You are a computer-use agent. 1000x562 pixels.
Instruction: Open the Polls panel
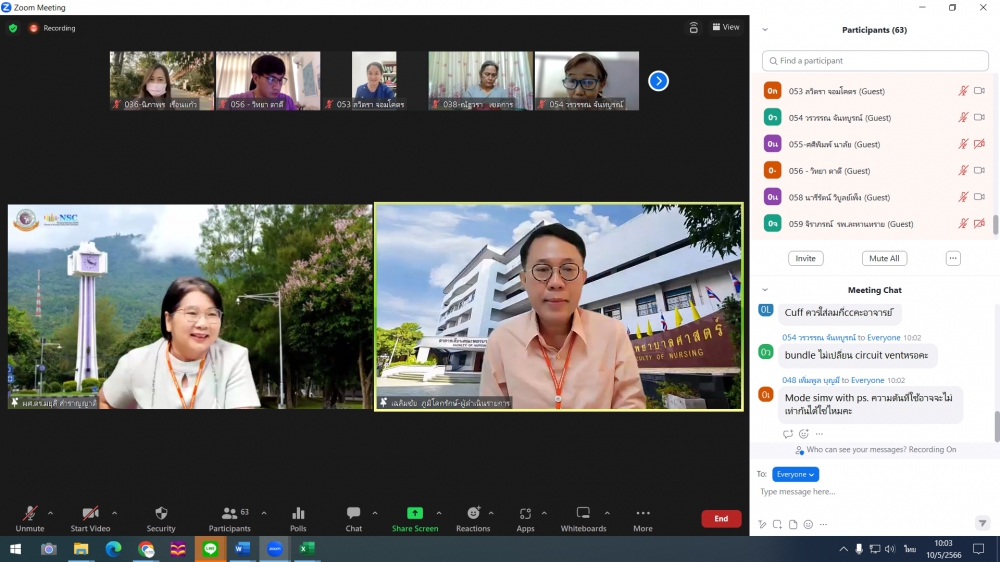coord(298,517)
